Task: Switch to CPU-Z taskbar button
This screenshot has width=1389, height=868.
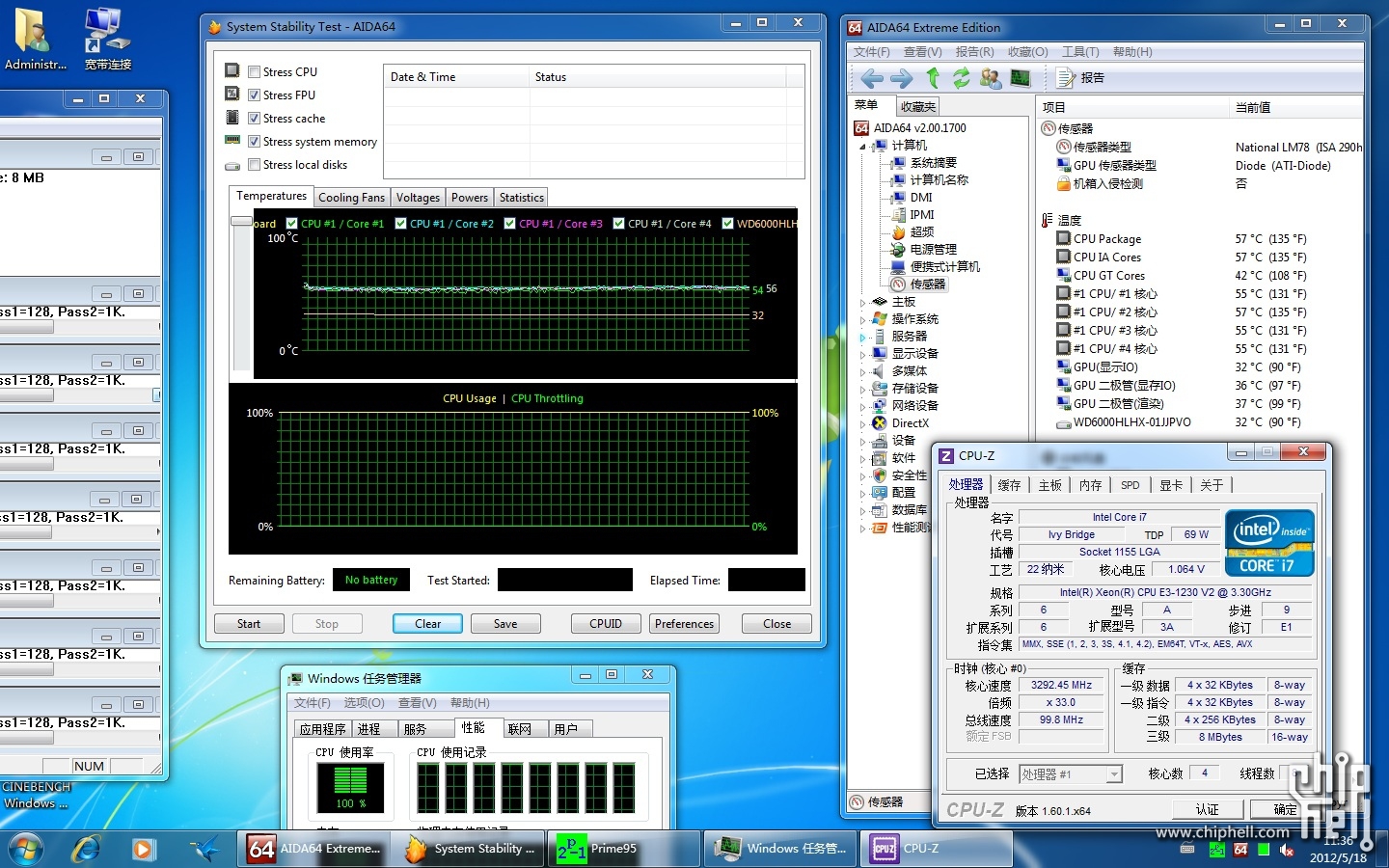Action: [x=939, y=849]
